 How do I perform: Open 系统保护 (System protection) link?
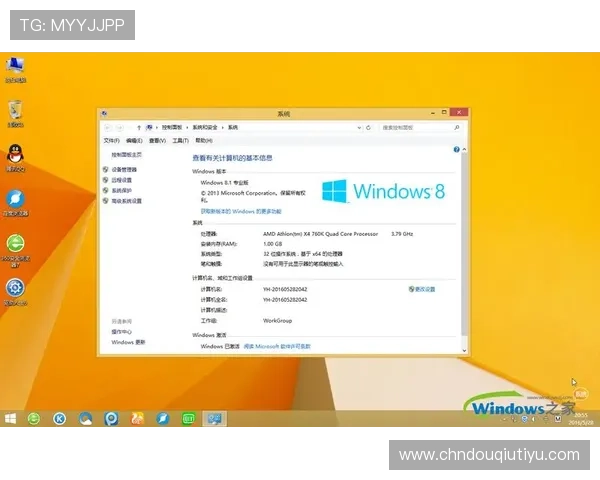click(122, 190)
